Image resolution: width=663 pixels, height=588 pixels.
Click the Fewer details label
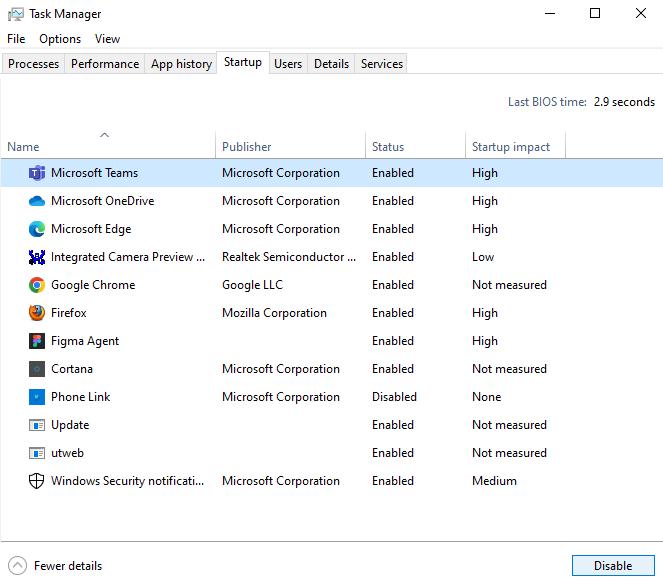(x=68, y=566)
